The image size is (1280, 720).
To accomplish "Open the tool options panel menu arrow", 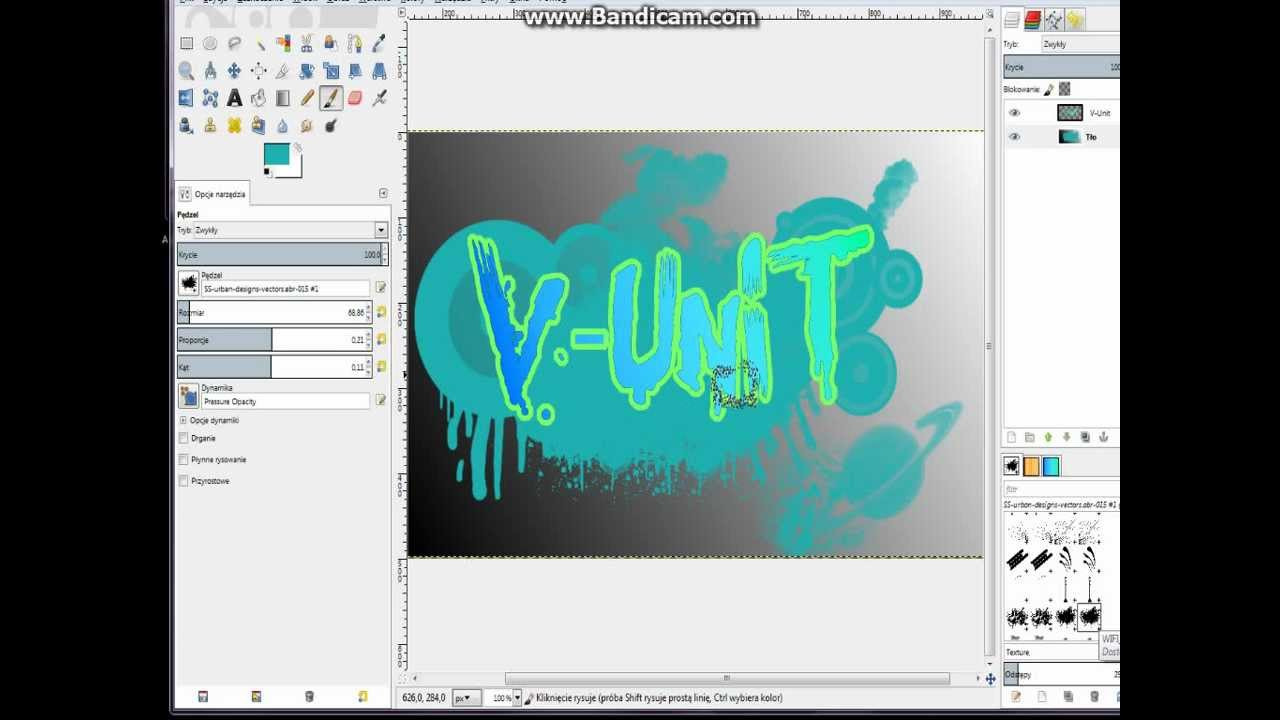I will [383, 193].
